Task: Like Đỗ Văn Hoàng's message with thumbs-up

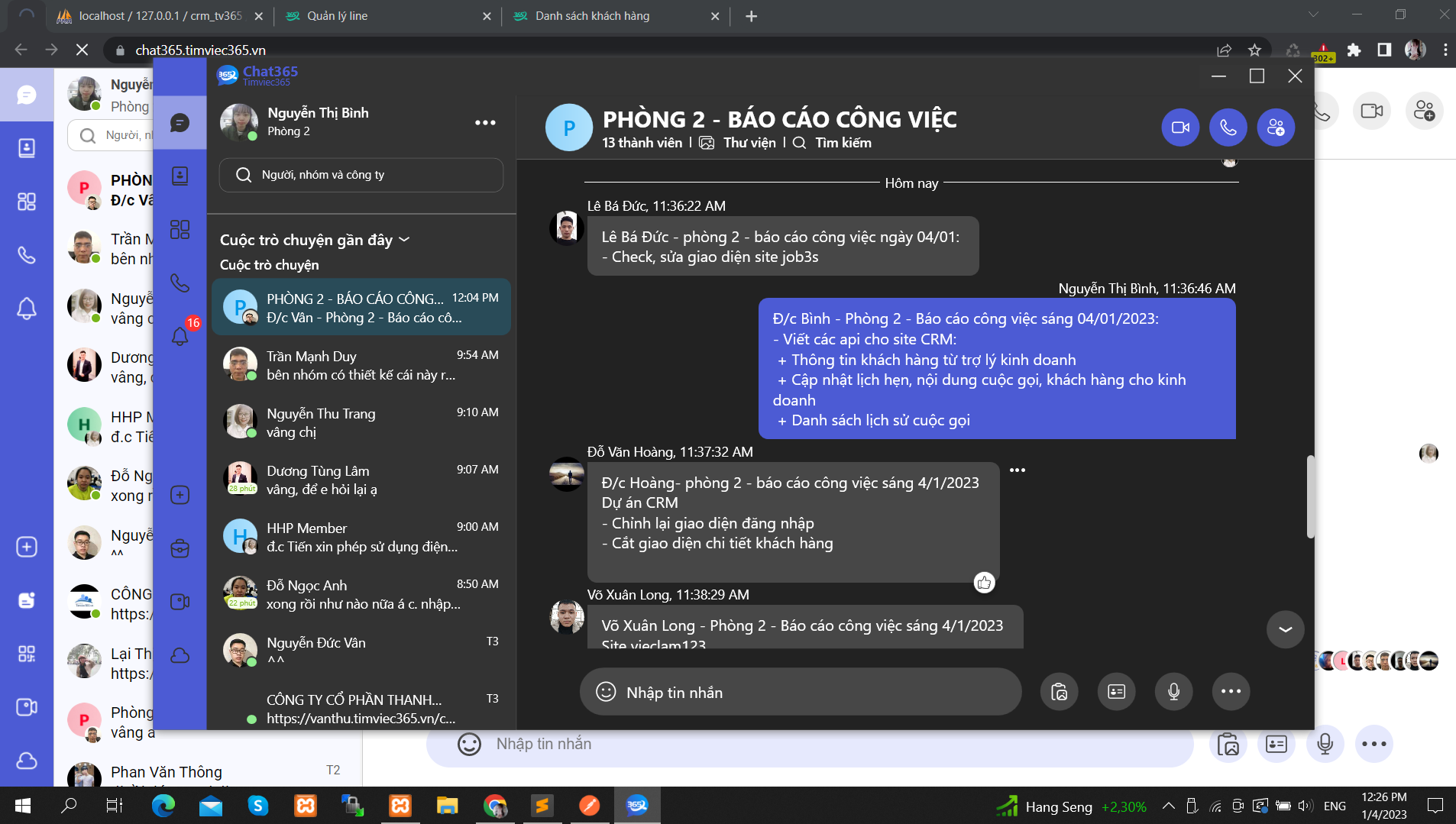Action: click(984, 583)
